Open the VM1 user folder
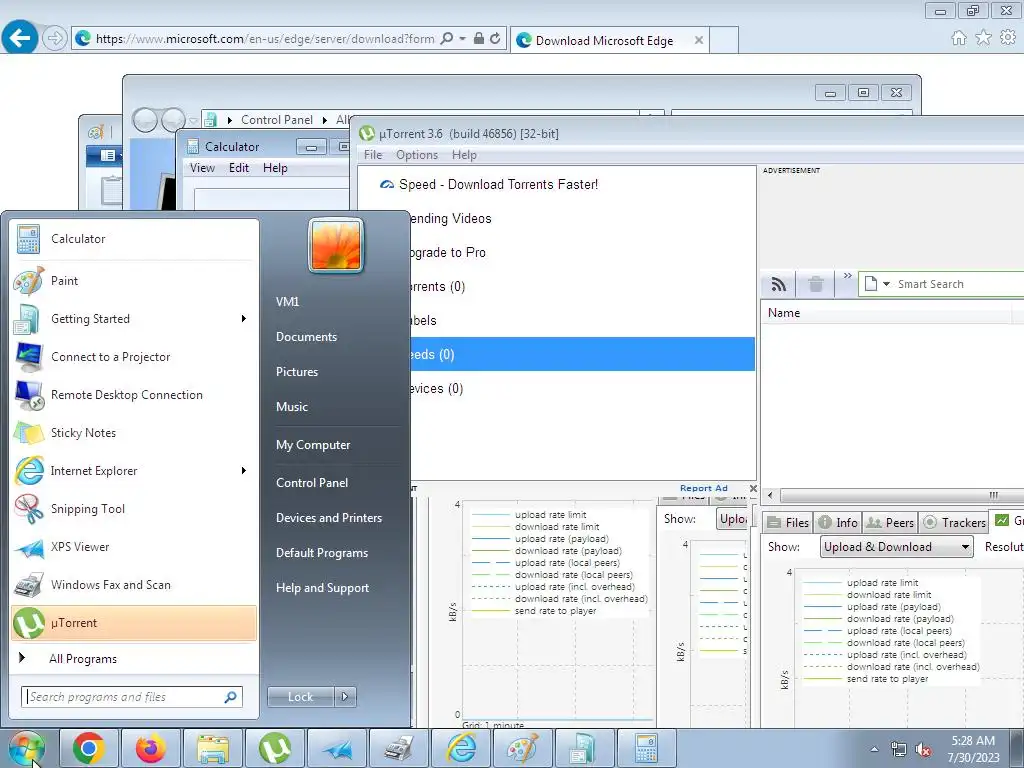 coord(287,302)
